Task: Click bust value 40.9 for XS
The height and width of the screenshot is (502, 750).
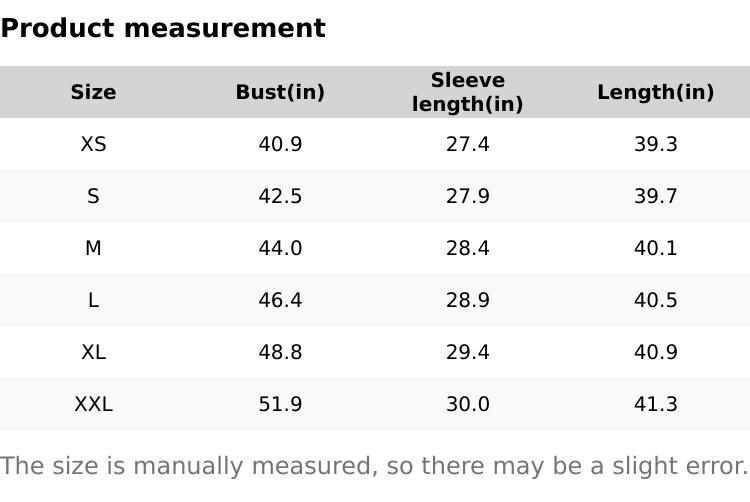Action: 280,144
